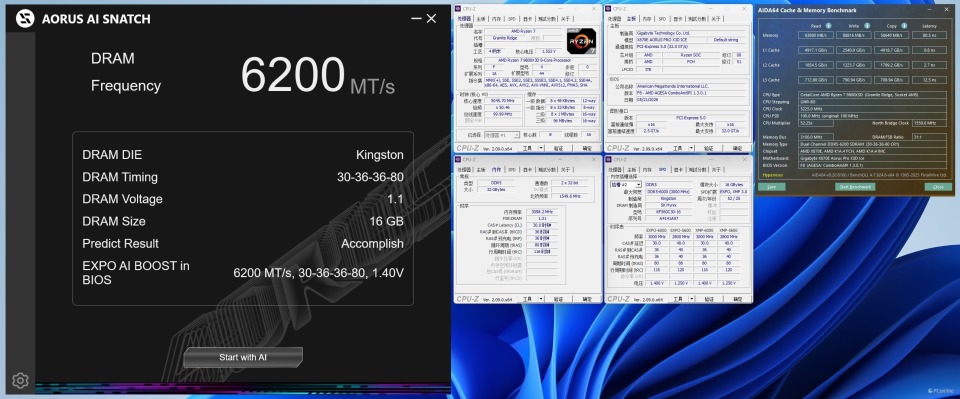Click the info icon next to Copy in AIDA64
Screen dimensions: 960x399
pyautogui.click(x=904, y=26)
